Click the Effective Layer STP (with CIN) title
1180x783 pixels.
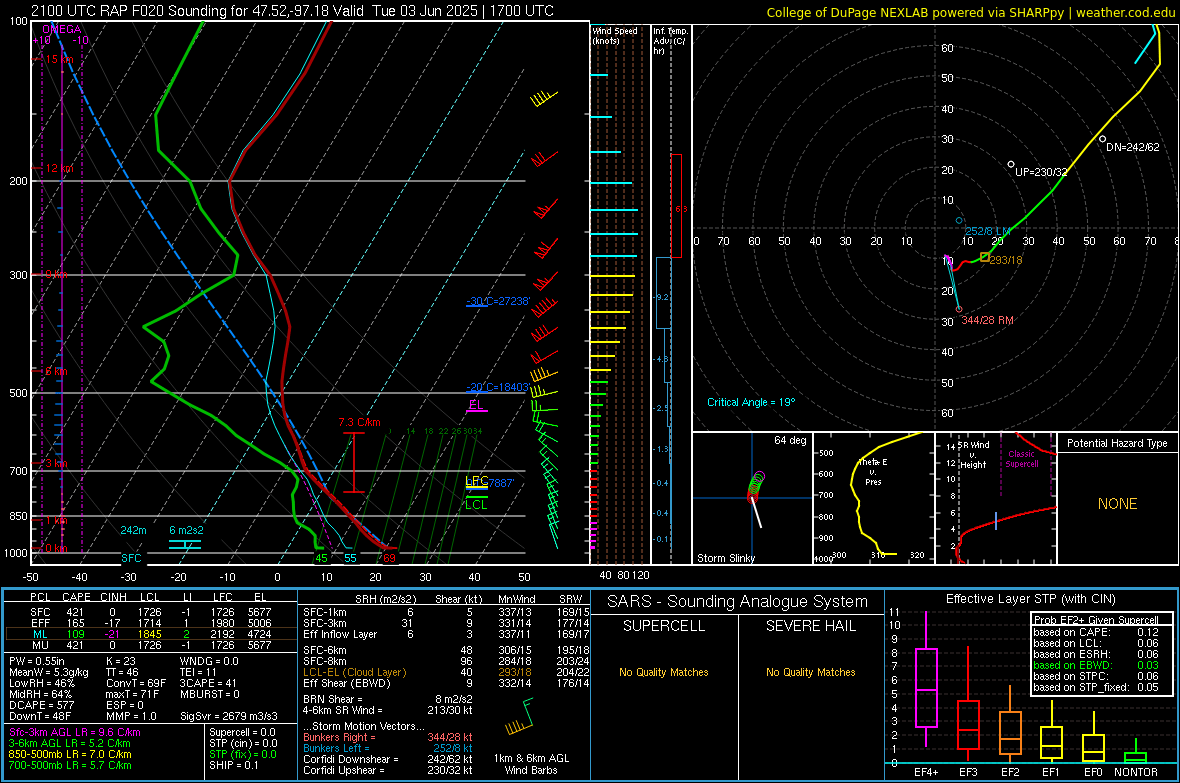(x=1031, y=599)
